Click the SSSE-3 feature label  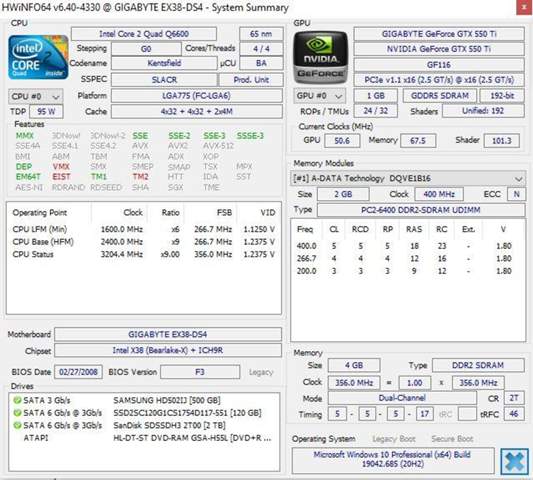coord(250,136)
